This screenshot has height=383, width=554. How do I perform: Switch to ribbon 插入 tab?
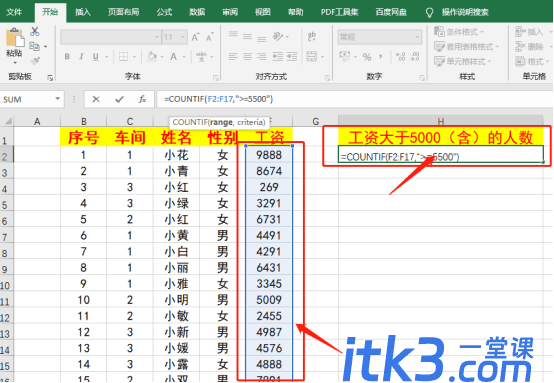pos(83,12)
